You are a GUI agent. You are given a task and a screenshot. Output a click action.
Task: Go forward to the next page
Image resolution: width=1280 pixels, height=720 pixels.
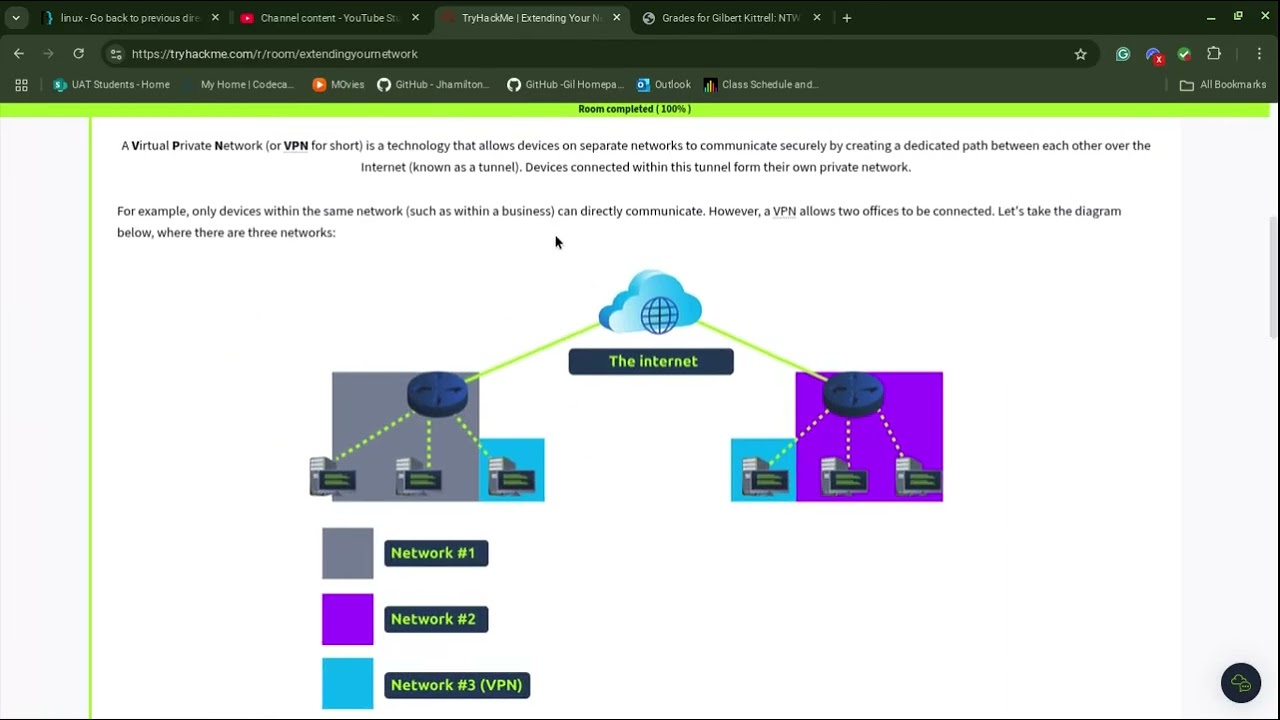coord(48,54)
